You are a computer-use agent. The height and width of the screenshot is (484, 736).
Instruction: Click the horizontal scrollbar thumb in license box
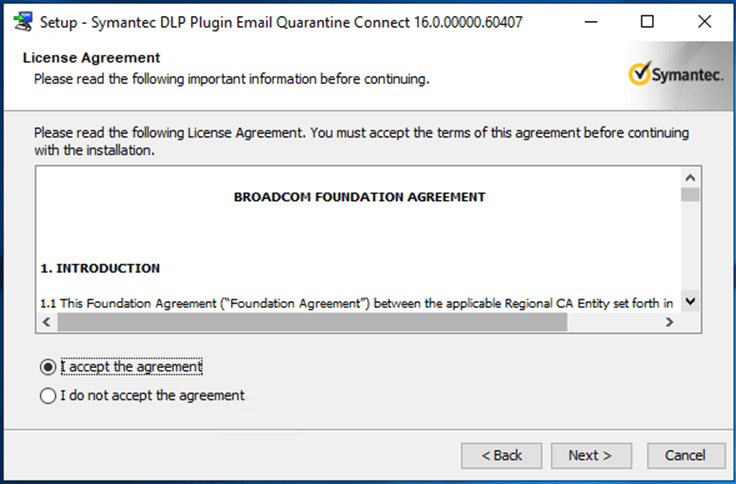(x=310, y=322)
